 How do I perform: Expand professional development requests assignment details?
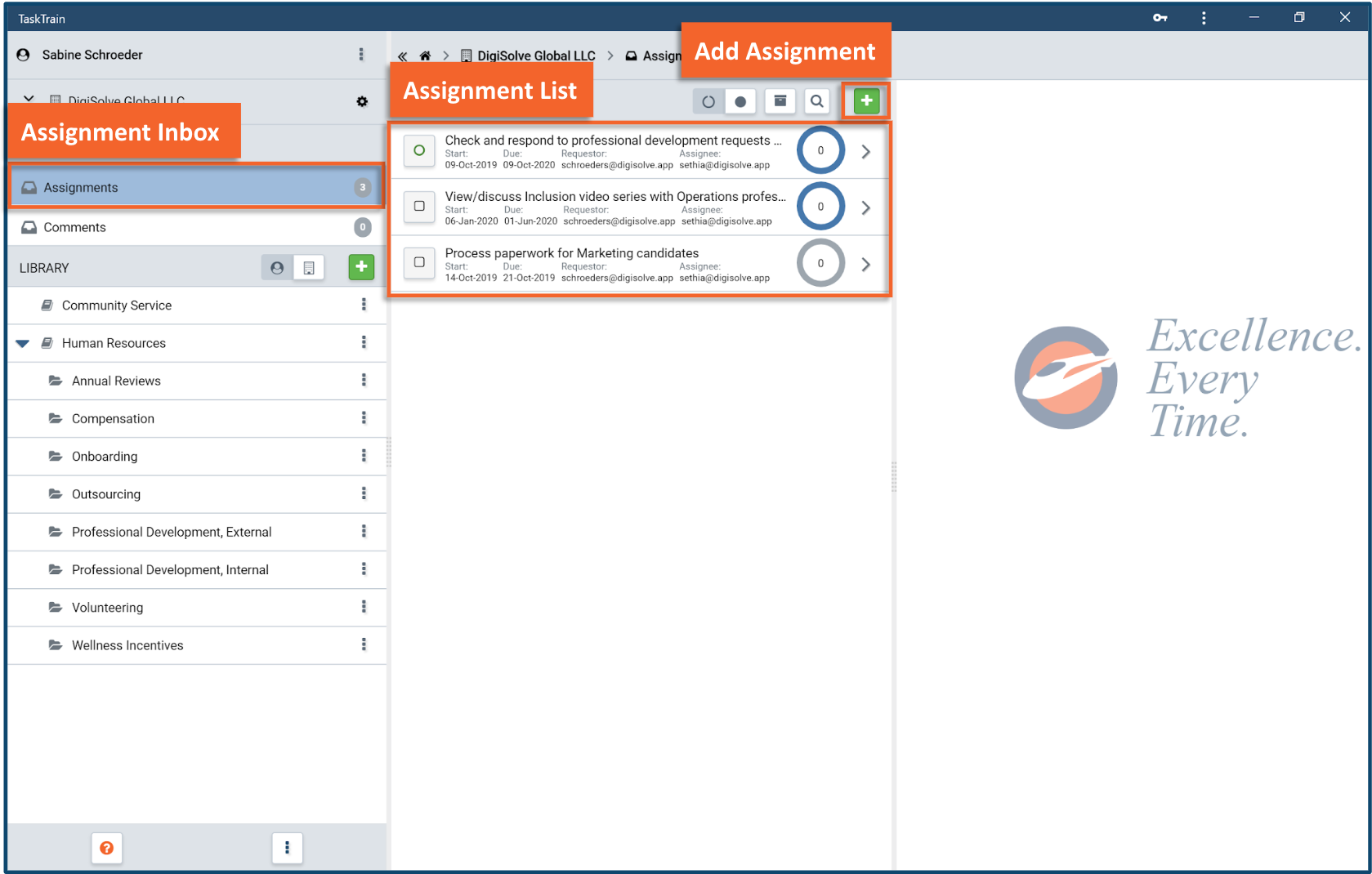(x=866, y=151)
